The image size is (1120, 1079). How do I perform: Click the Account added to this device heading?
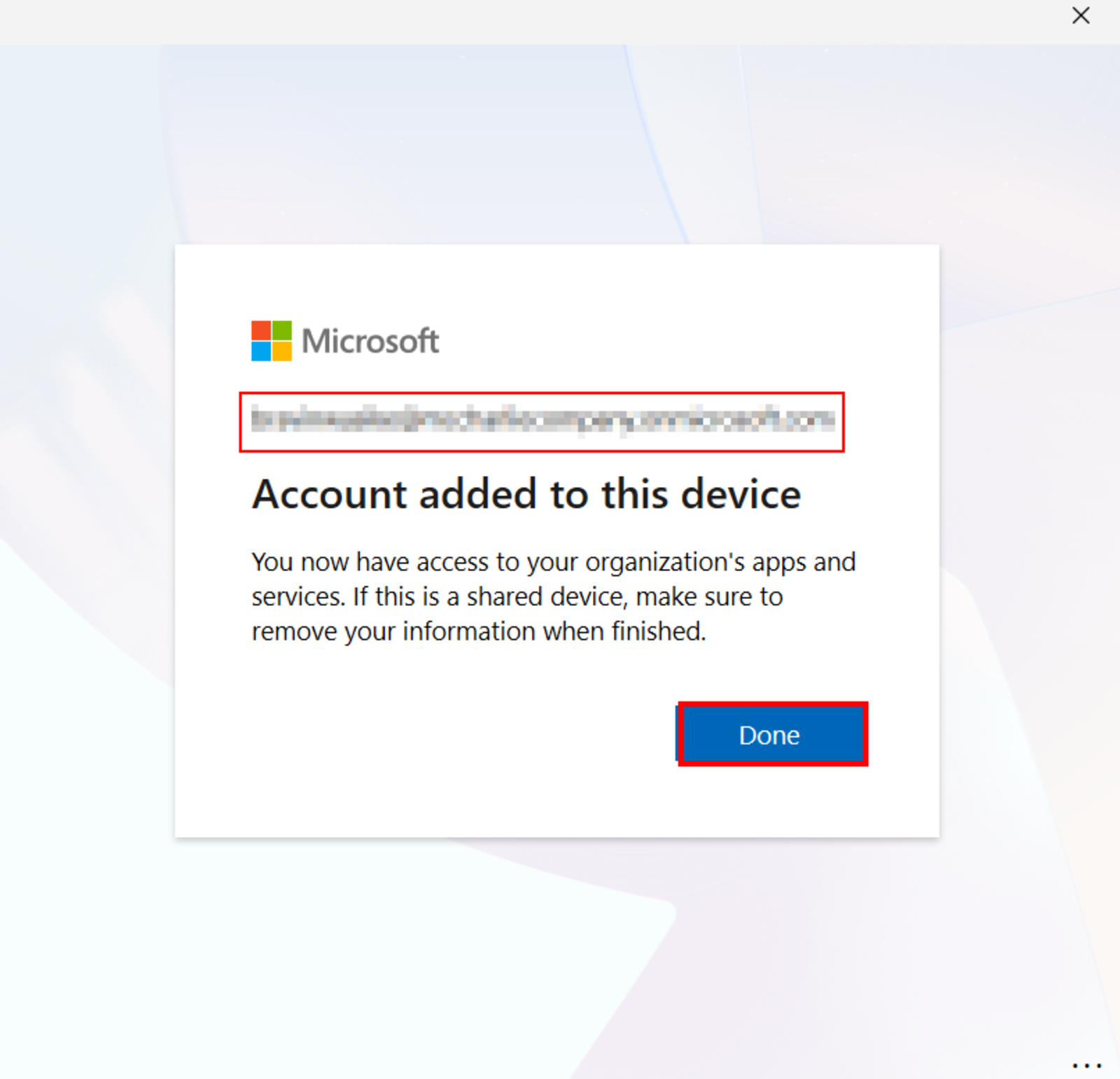coord(526,493)
